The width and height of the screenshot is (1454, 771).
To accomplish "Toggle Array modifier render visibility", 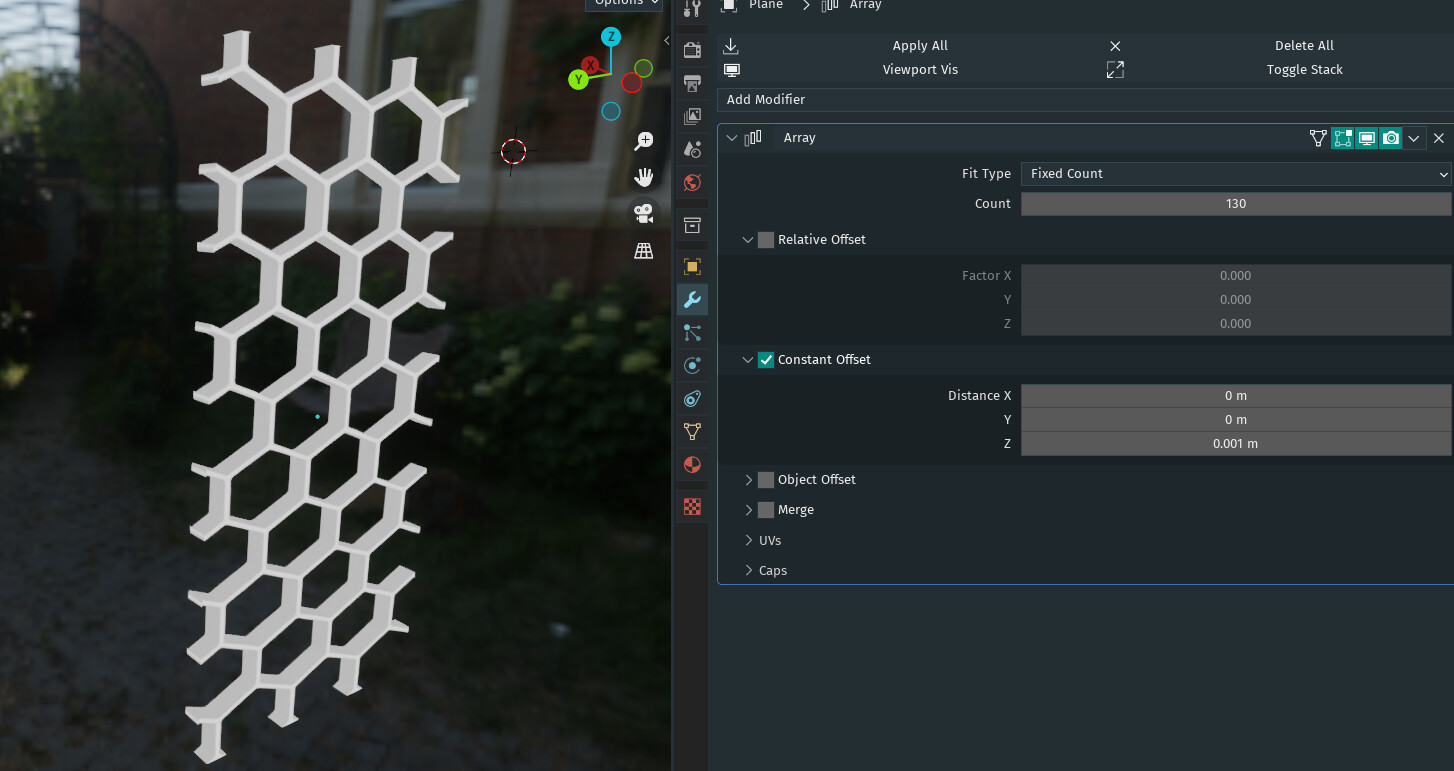I will [x=1390, y=138].
